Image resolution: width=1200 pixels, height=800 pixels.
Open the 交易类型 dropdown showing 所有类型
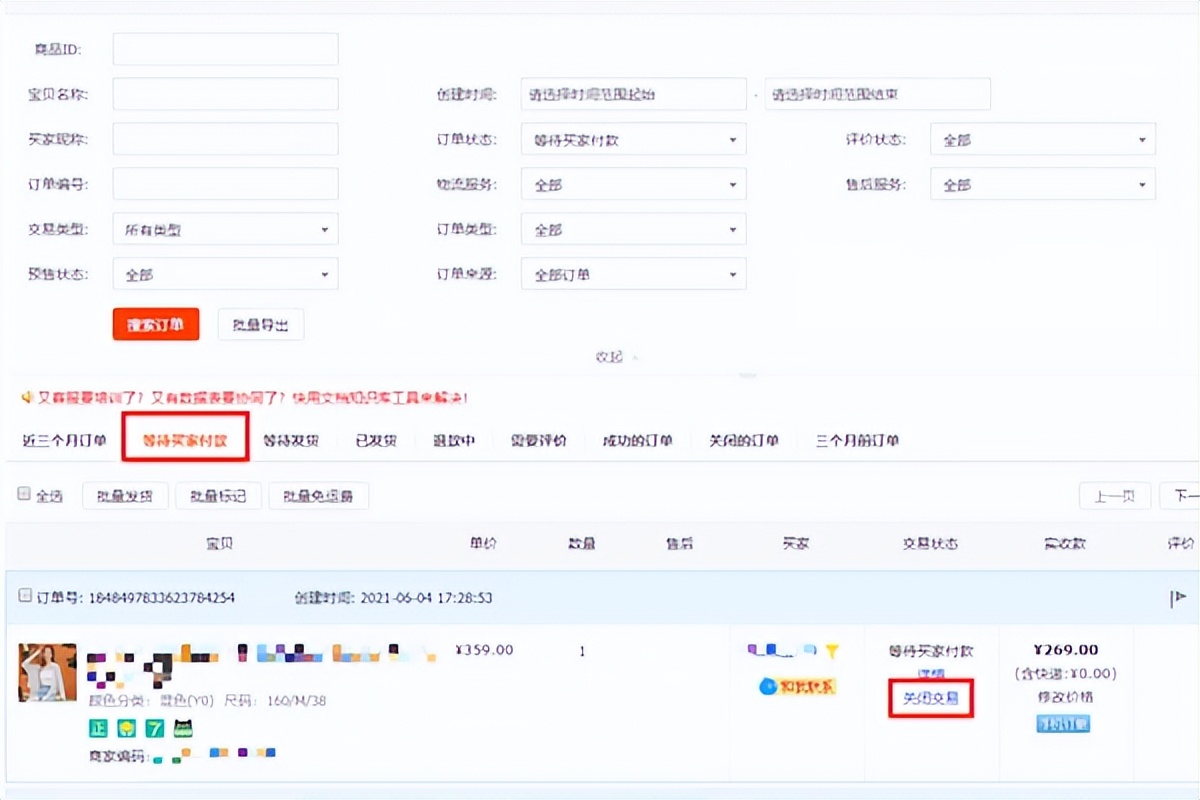point(224,229)
